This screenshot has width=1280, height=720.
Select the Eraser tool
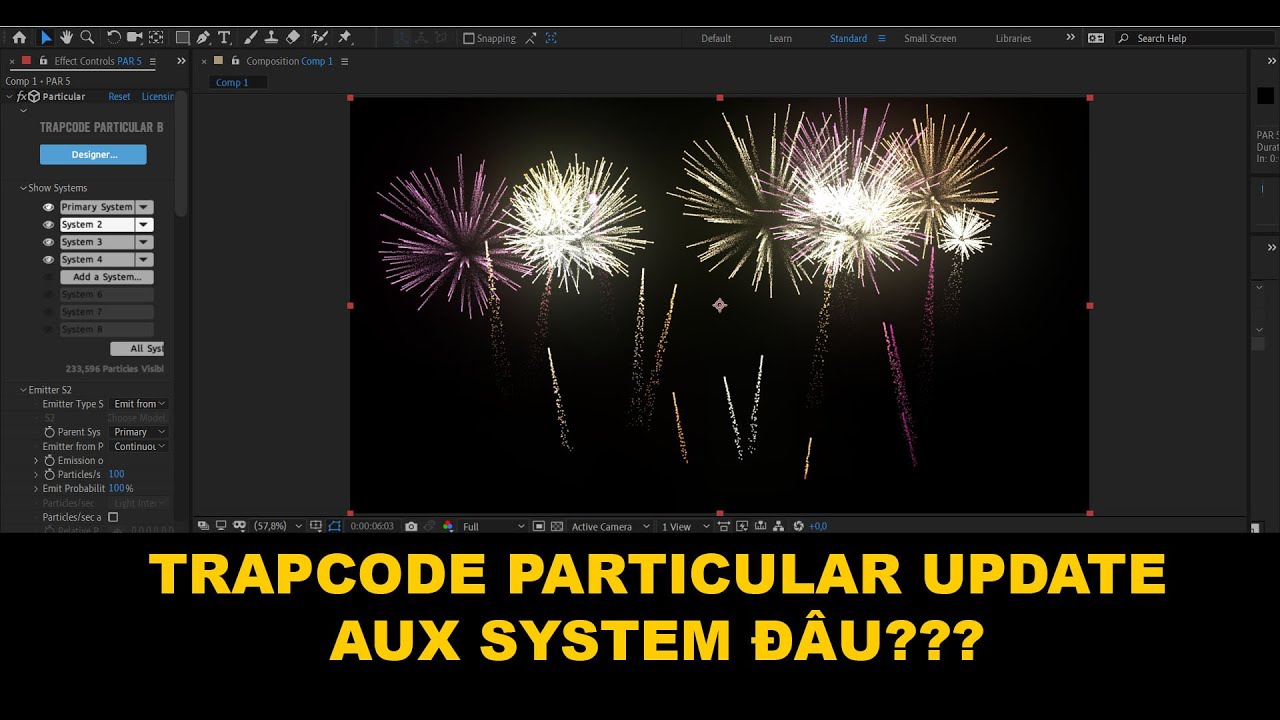click(x=293, y=38)
